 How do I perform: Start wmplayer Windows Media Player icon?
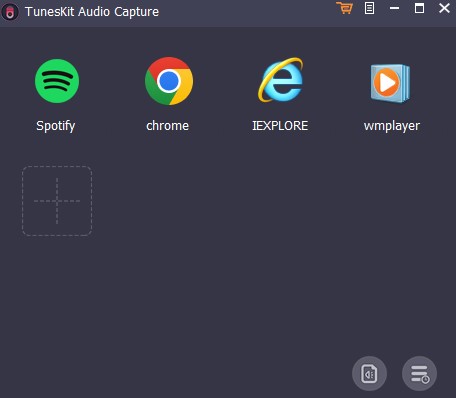[x=390, y=83]
